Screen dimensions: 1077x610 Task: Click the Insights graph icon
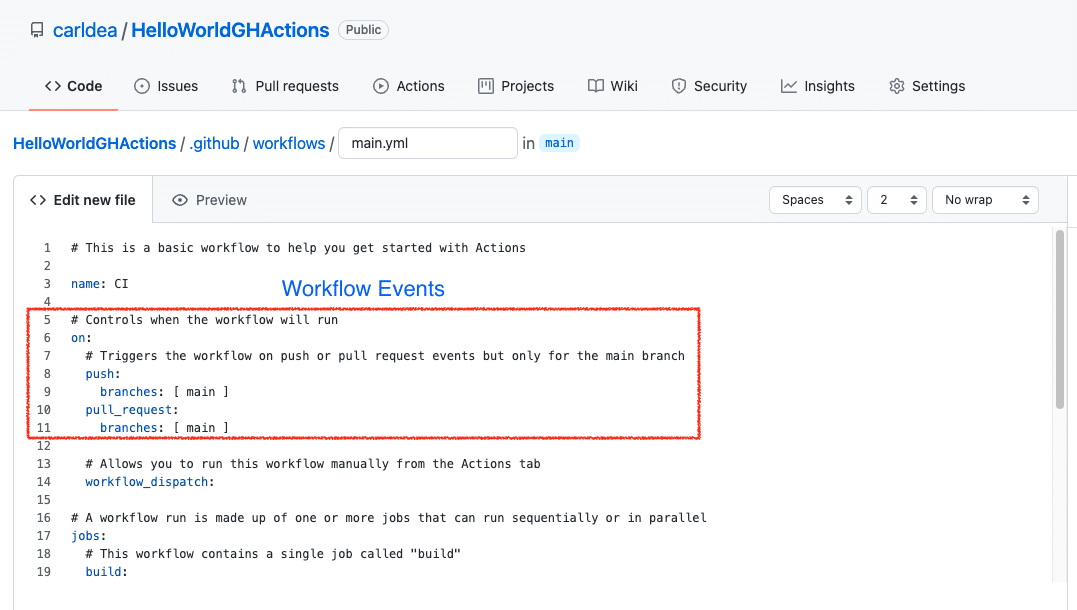[x=789, y=86]
